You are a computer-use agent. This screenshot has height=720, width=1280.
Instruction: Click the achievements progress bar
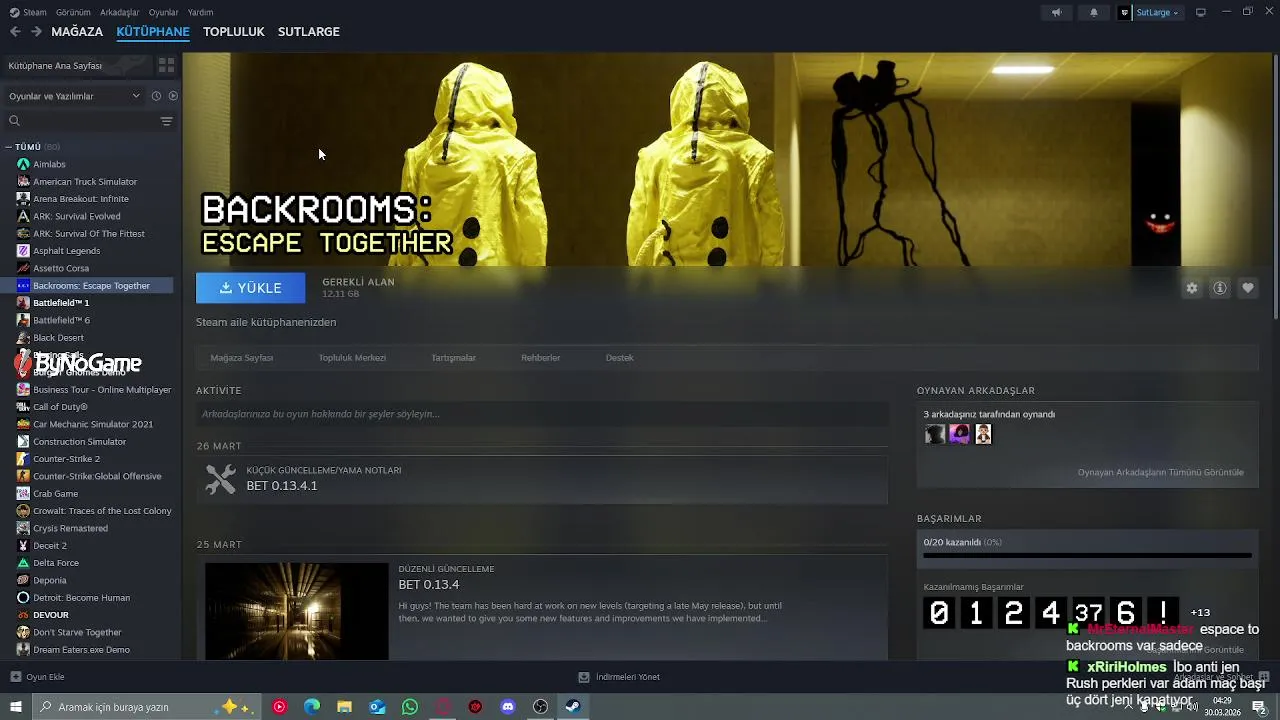point(1087,555)
